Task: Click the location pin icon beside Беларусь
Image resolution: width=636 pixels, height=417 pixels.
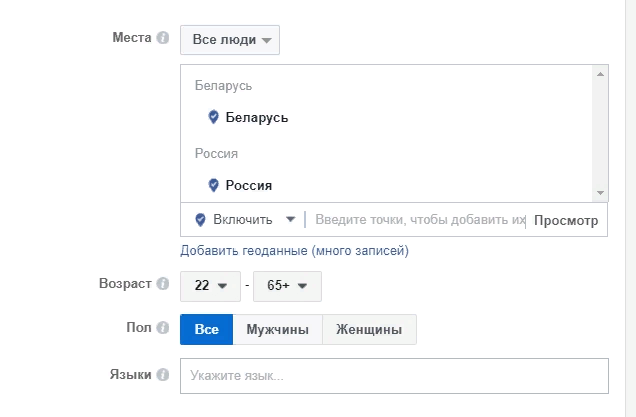Action: [213, 117]
